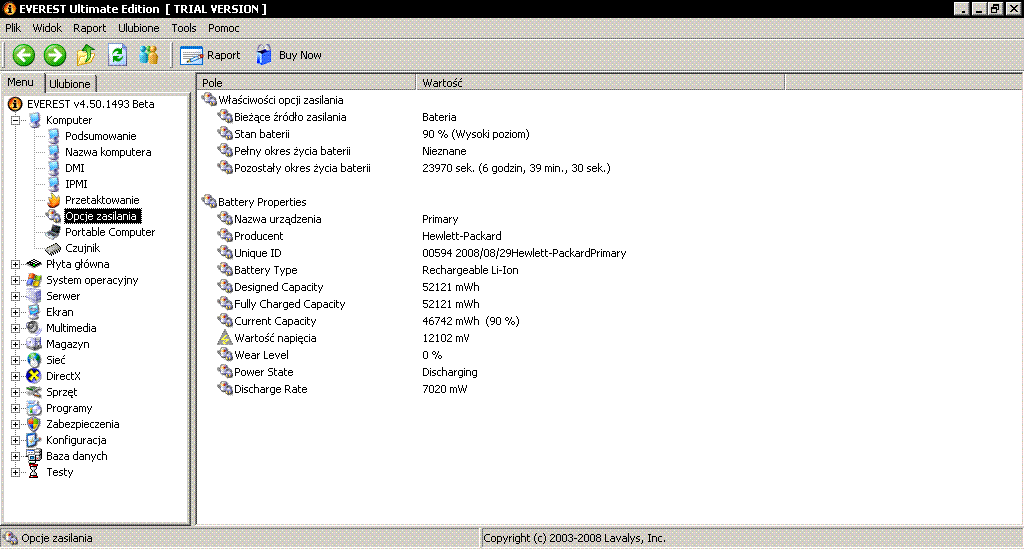The image size is (1024, 550).
Task: Click the Sieć network icon
Action: tap(34, 360)
